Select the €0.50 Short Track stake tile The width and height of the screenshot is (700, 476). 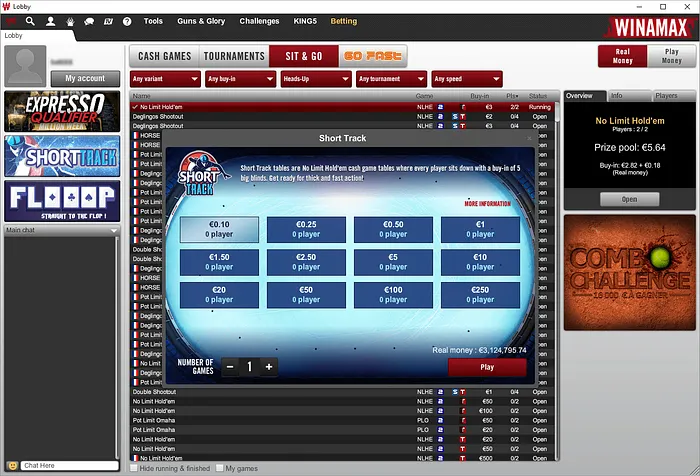click(x=393, y=230)
